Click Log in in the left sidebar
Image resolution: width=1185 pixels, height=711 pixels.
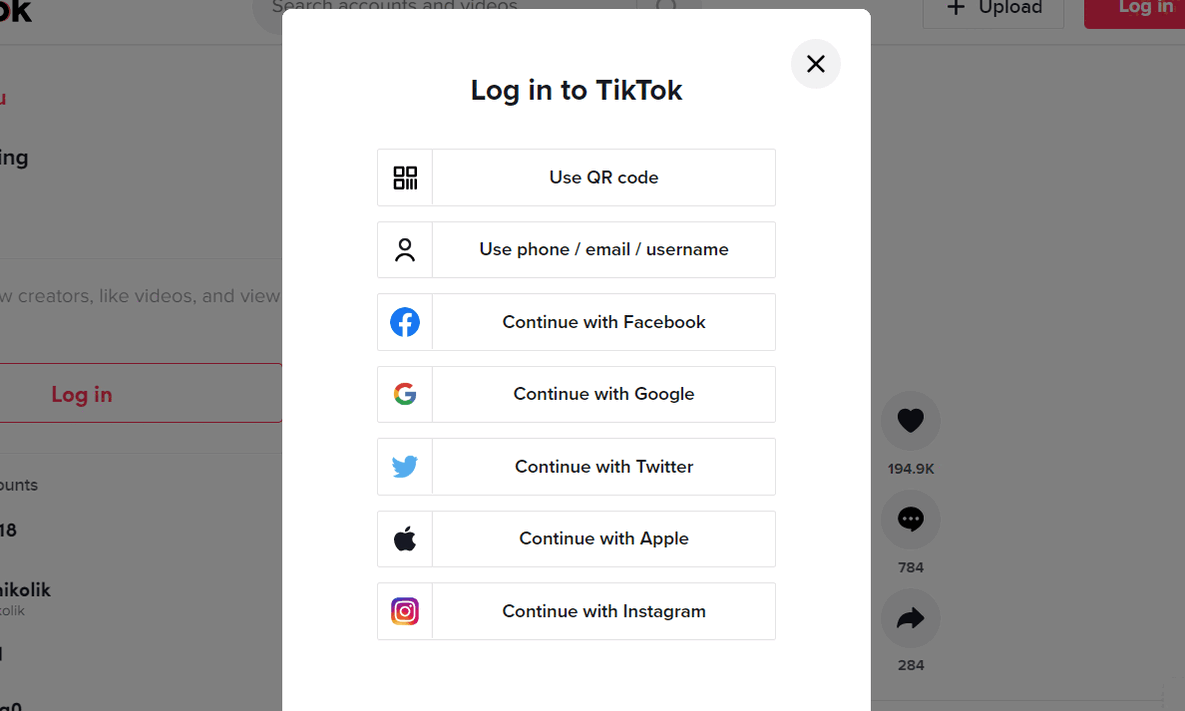[x=81, y=394]
